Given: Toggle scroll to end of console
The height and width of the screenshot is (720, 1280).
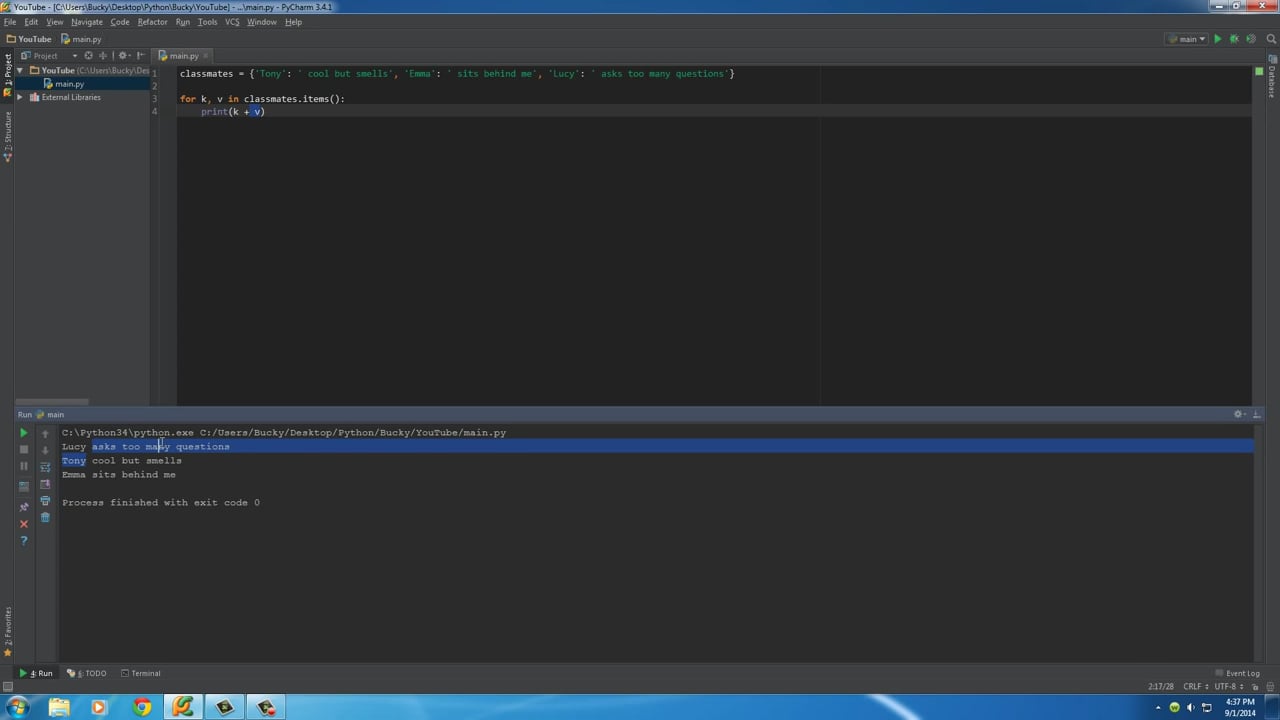Looking at the screenshot, I should 45,484.
